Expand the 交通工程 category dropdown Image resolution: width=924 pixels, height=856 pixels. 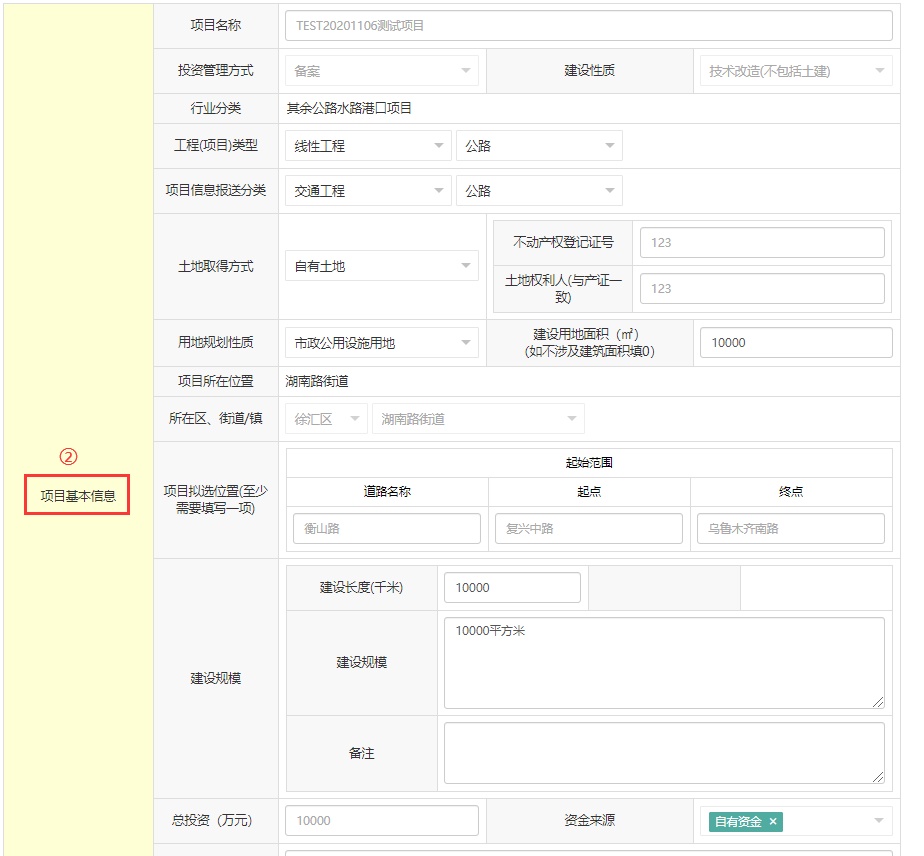point(367,191)
